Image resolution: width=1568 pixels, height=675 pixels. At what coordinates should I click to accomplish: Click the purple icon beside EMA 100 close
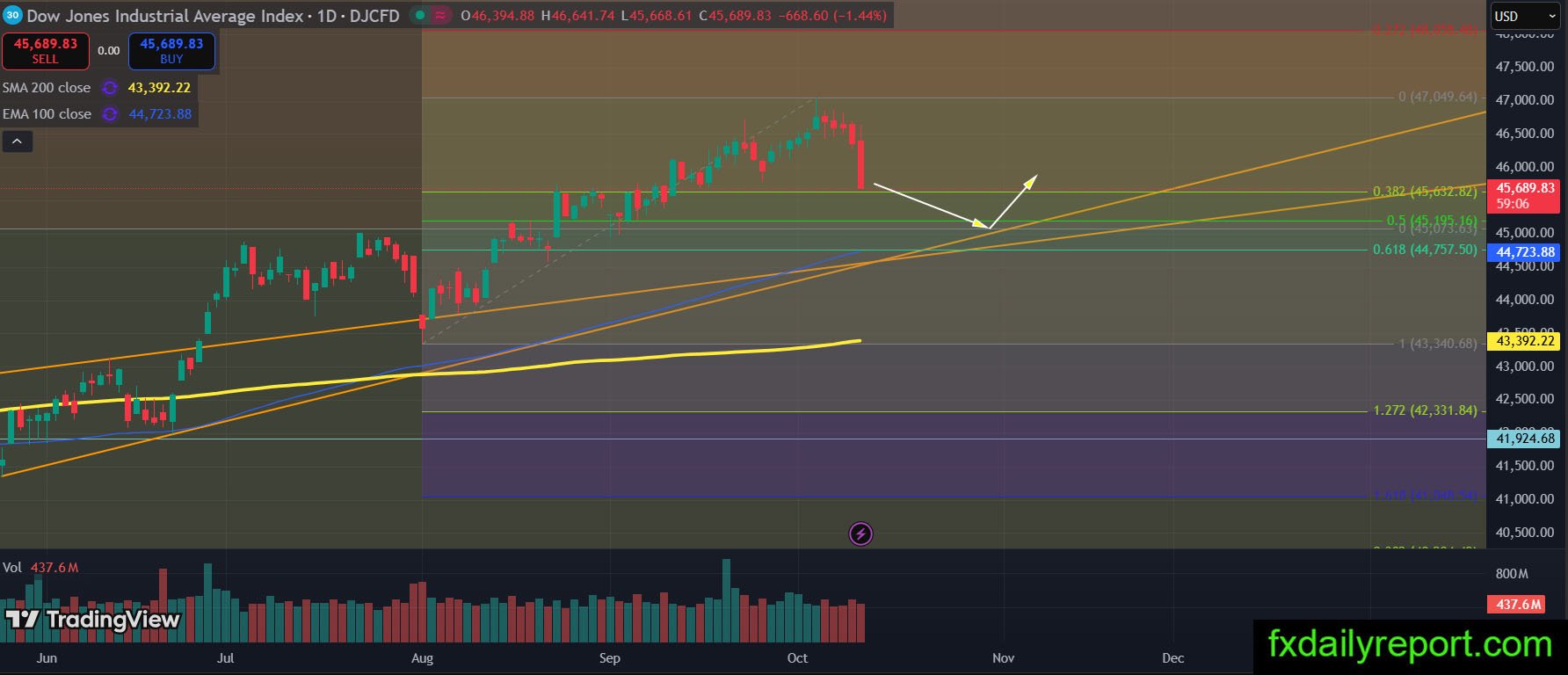pyautogui.click(x=110, y=114)
